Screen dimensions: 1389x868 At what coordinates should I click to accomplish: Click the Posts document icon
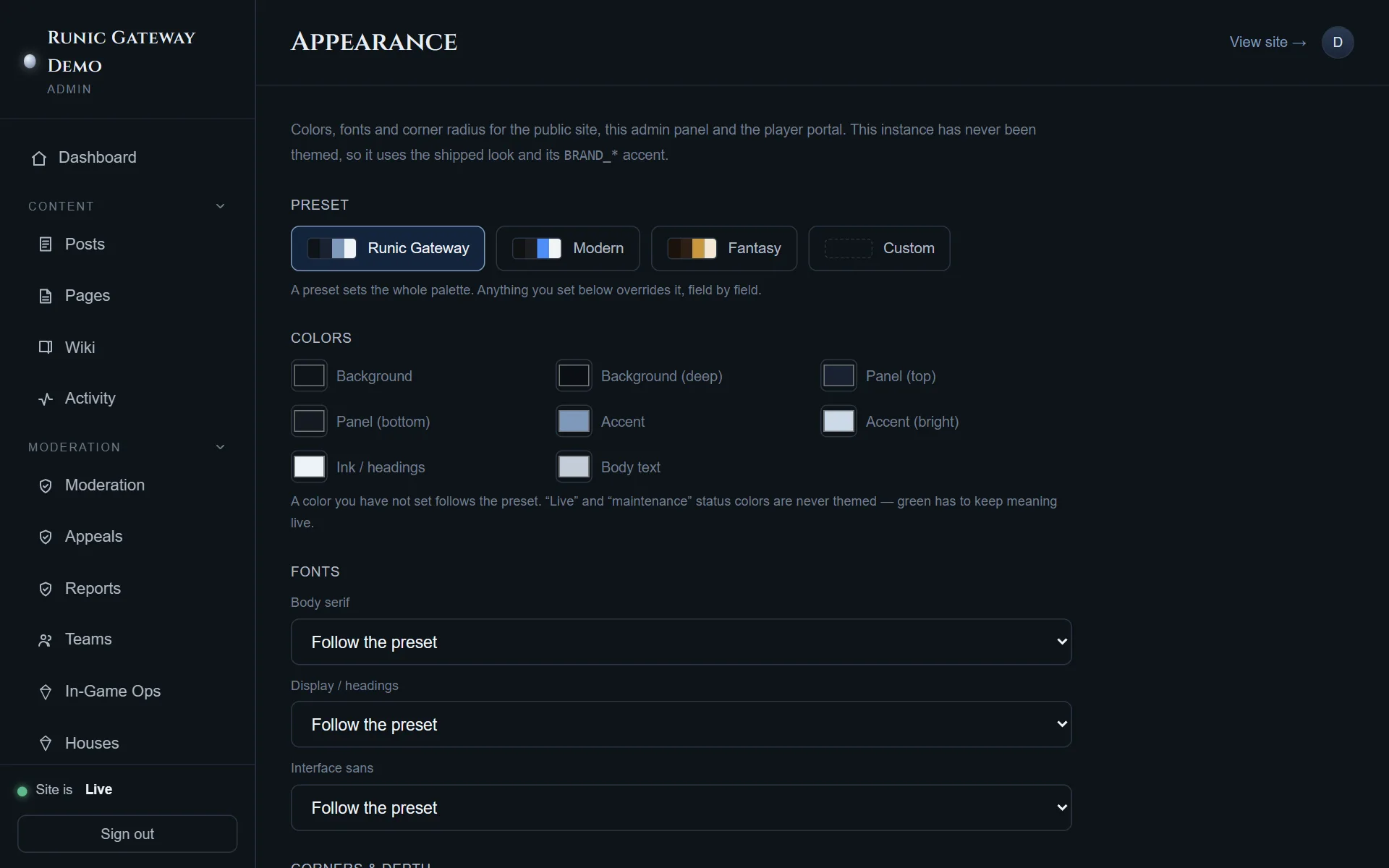(x=46, y=244)
